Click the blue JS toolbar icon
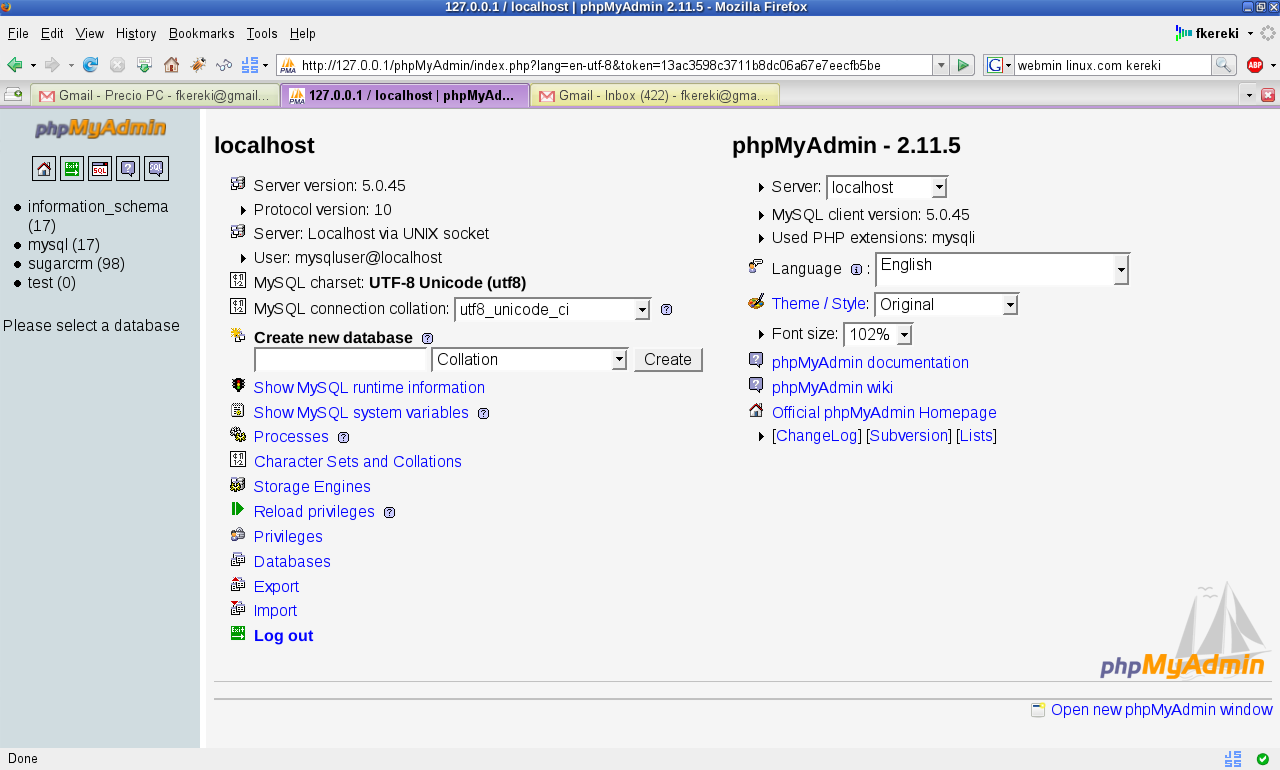Viewport: 1280px width, 770px height. point(250,65)
